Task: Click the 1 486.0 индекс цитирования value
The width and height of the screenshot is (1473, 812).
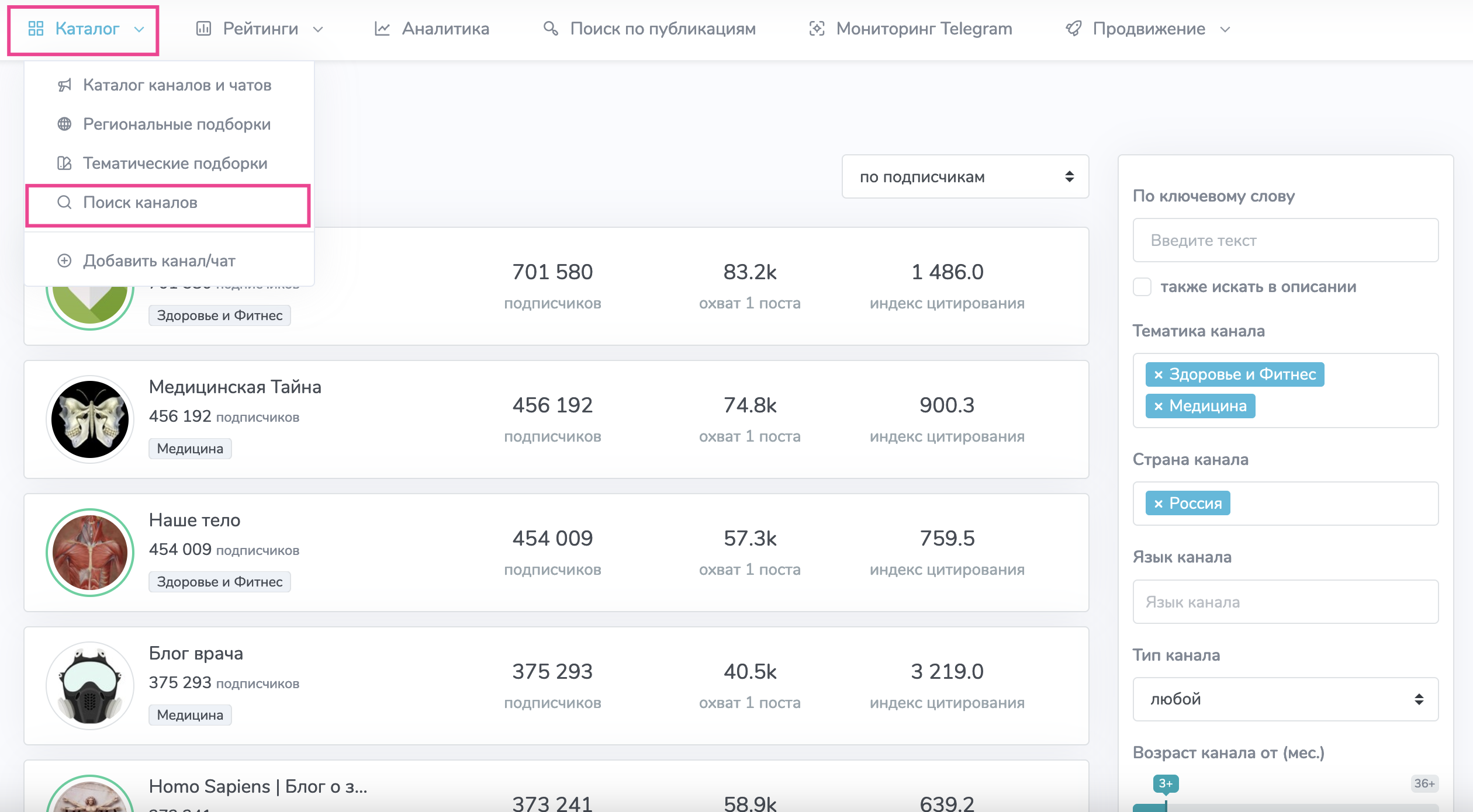Action: 947,272
